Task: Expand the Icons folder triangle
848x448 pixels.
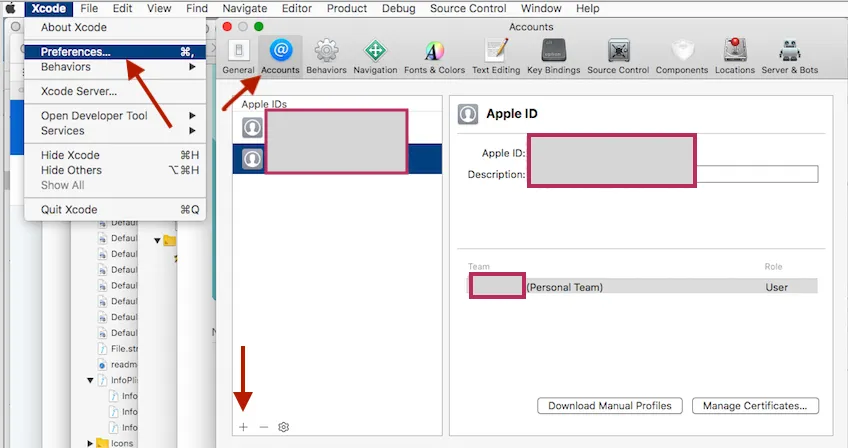Action: (90, 443)
